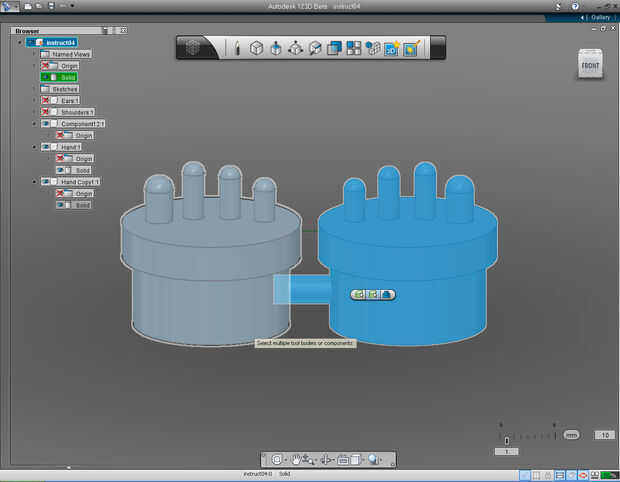The height and width of the screenshot is (482, 620).
Task: Click the snap increment field showing 1
Action: point(506,452)
